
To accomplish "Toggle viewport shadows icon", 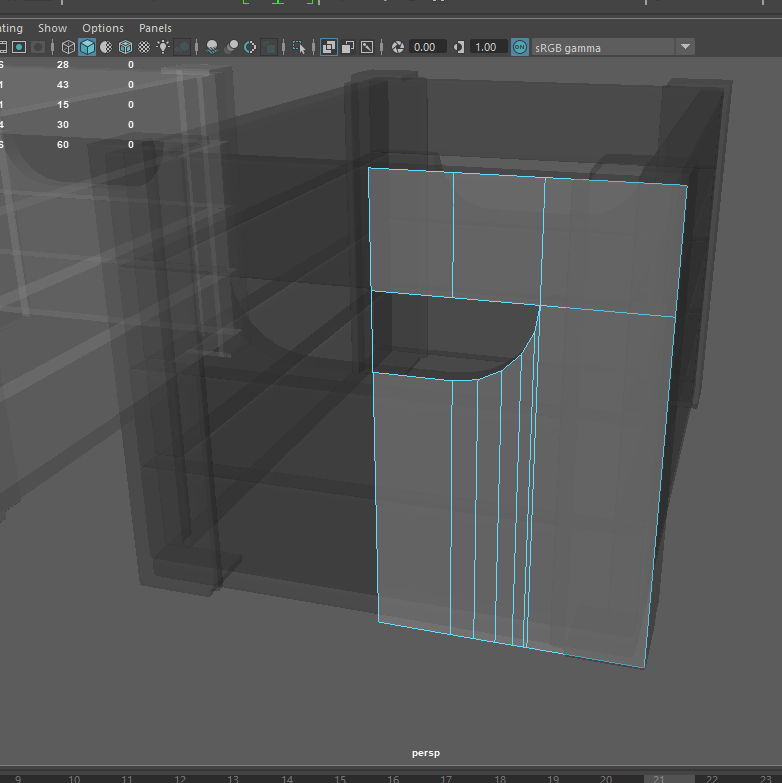I will click(183, 47).
